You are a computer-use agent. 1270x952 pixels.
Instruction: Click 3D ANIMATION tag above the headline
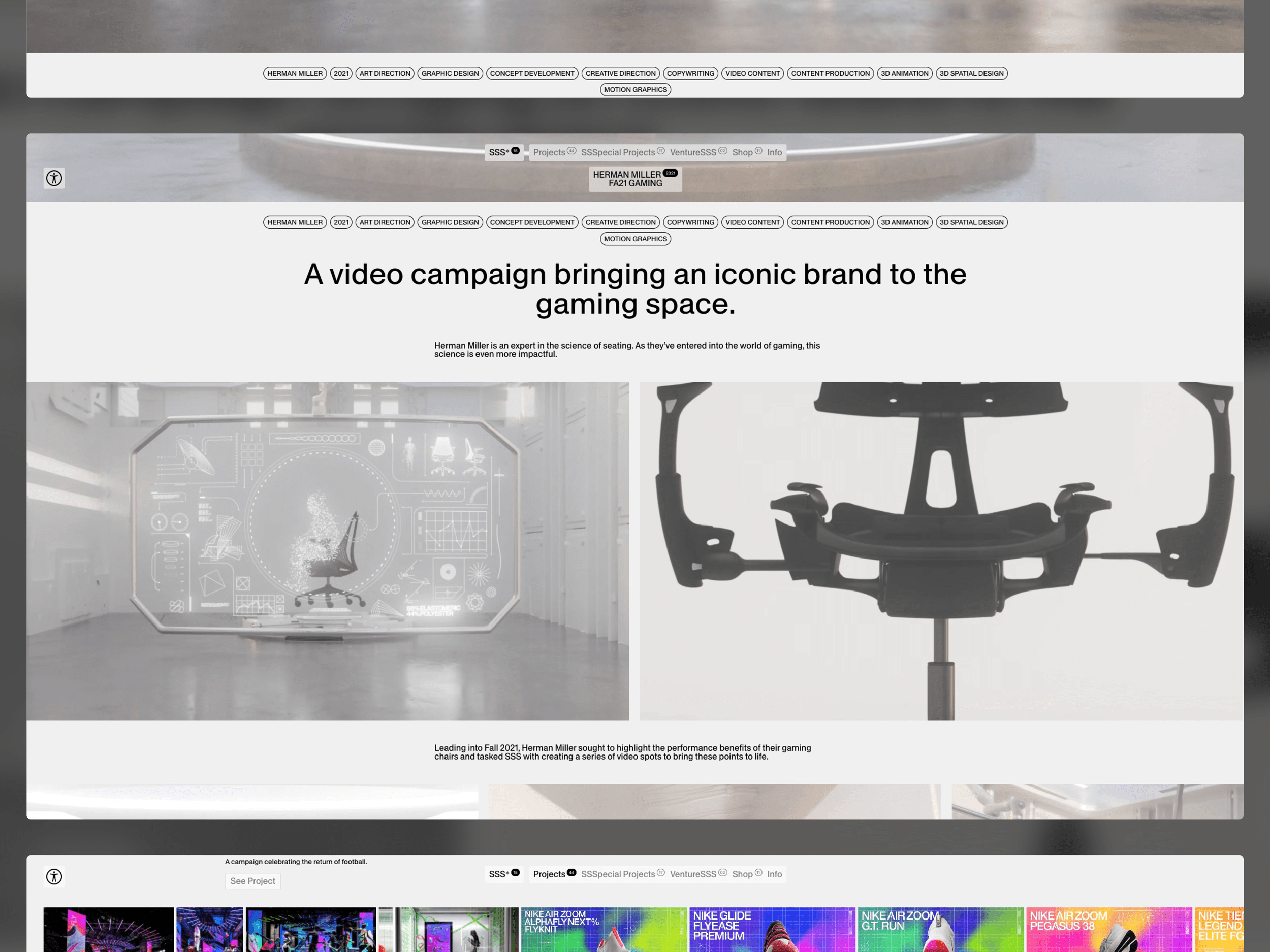(904, 222)
